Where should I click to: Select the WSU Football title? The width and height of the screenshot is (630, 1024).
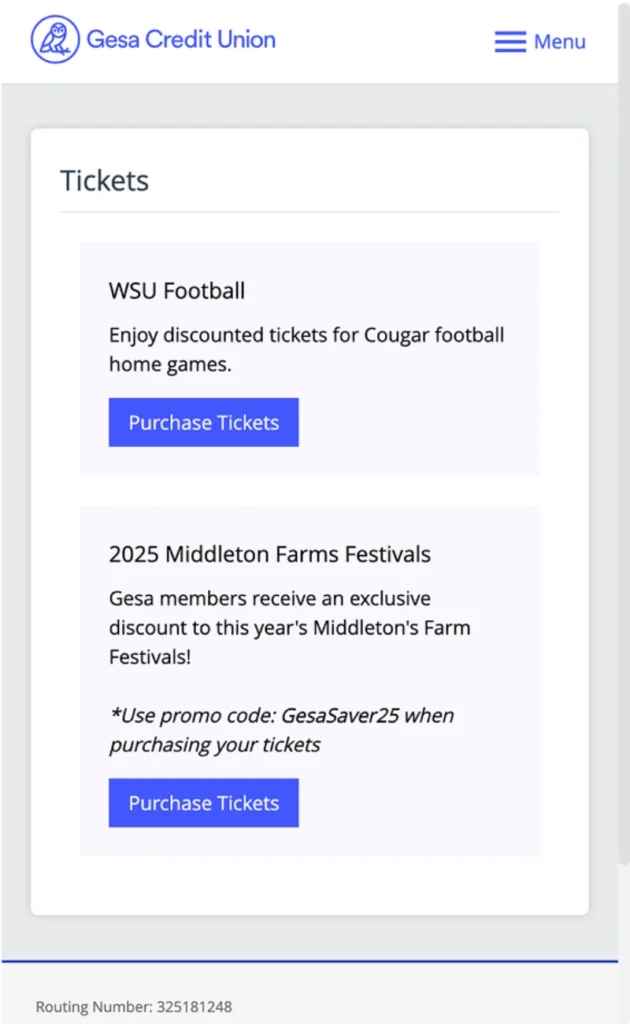tap(177, 291)
